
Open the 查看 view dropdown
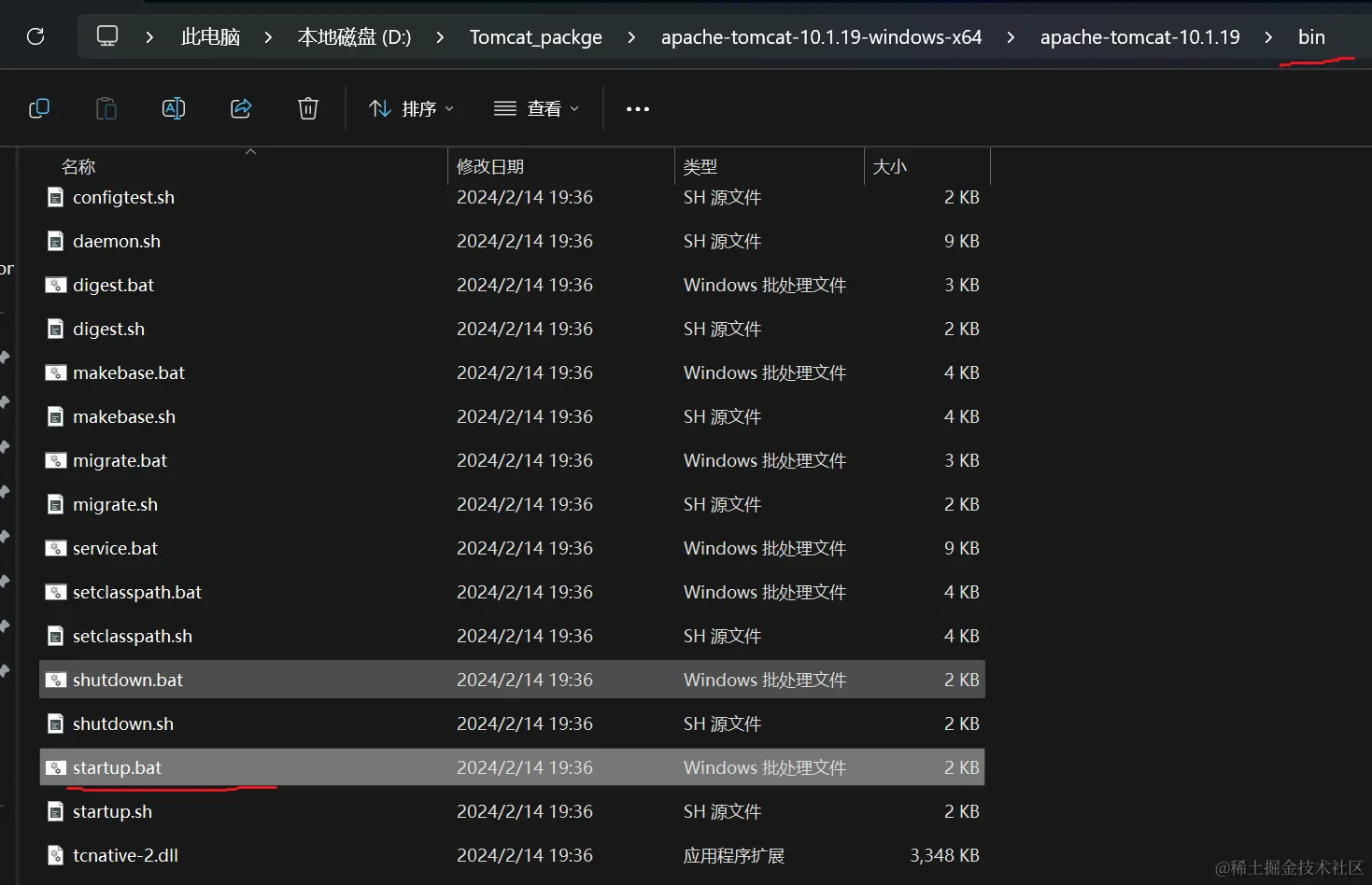[x=536, y=108]
